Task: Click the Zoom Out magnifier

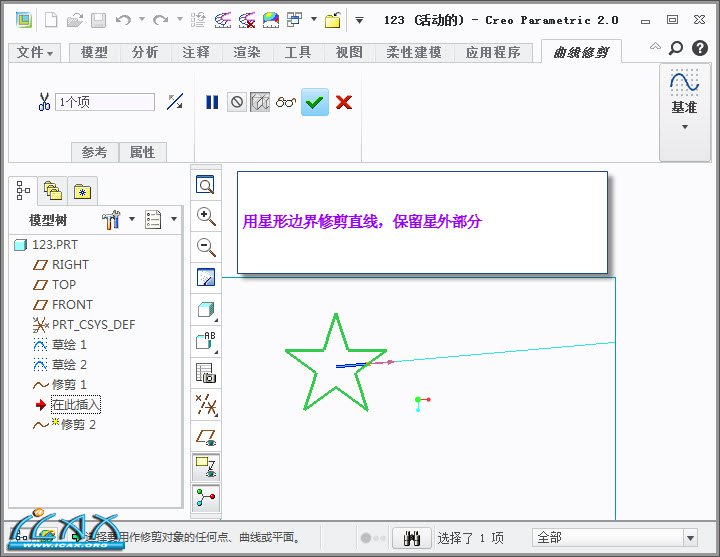Action: [x=206, y=247]
